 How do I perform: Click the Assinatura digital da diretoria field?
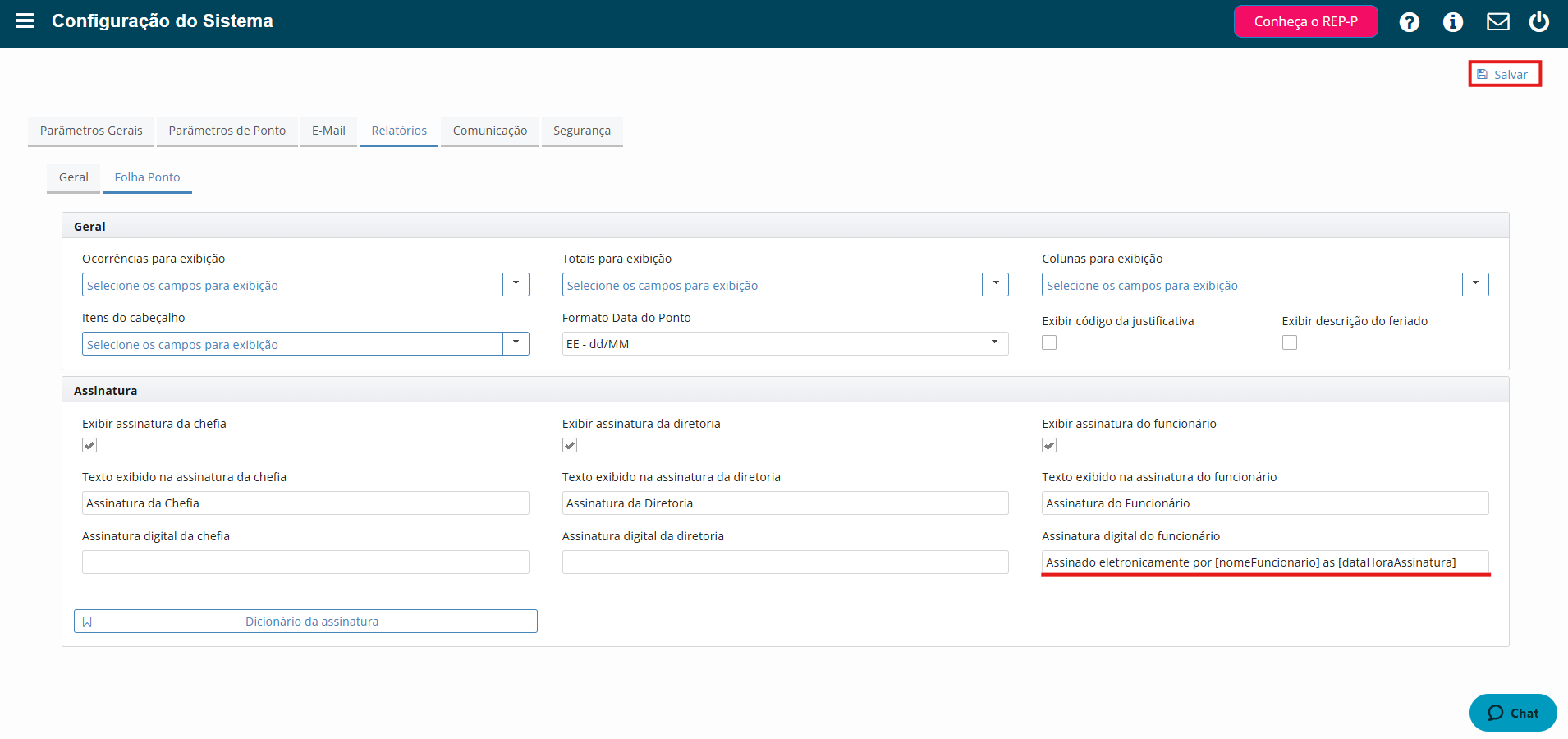click(785, 562)
